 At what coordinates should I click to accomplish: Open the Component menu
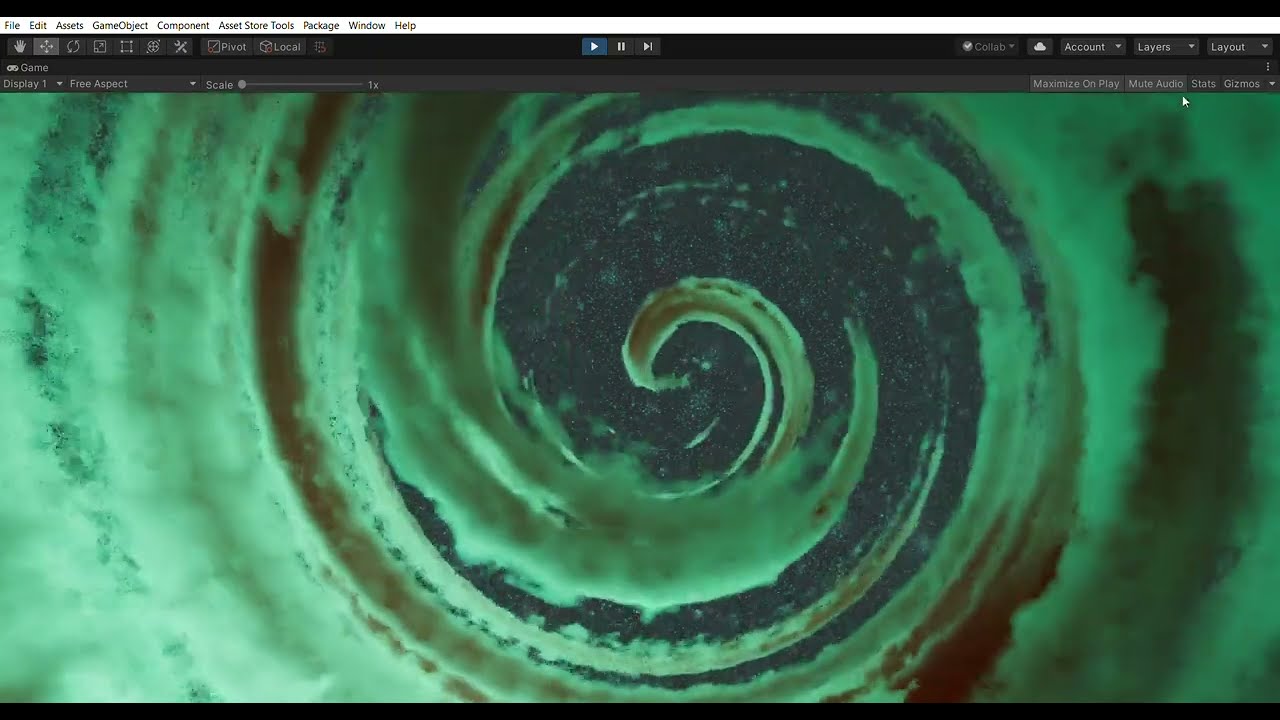(x=183, y=25)
